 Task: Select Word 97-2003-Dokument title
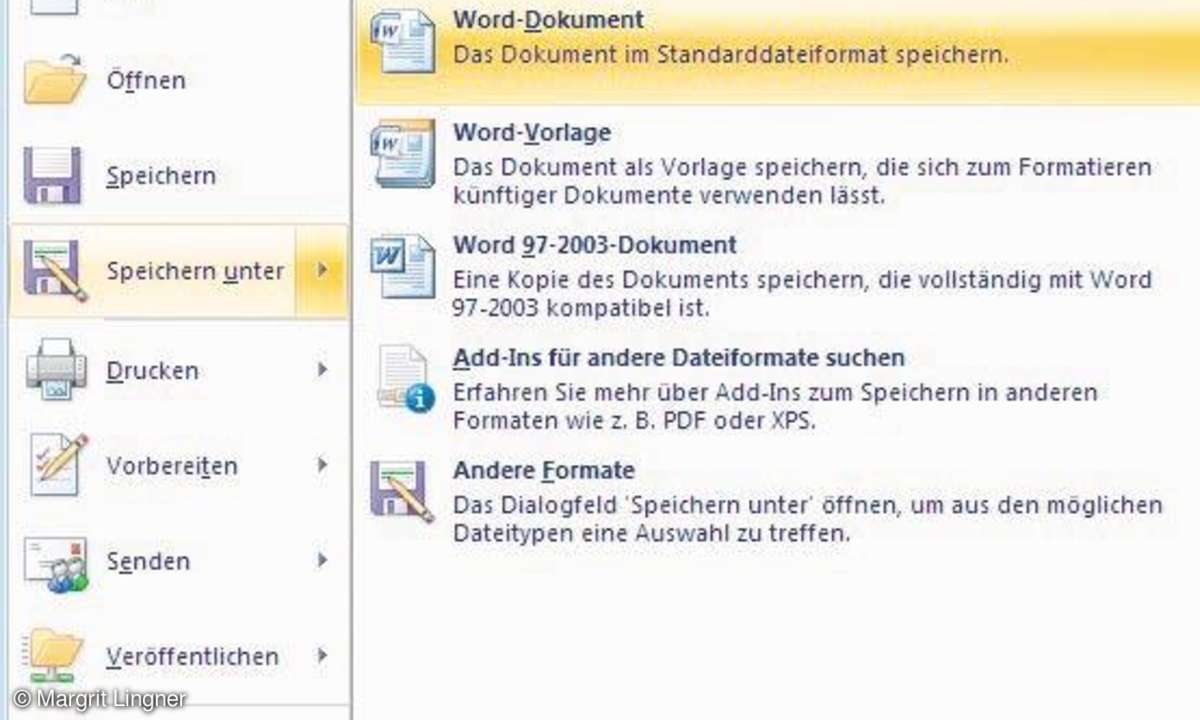point(594,245)
